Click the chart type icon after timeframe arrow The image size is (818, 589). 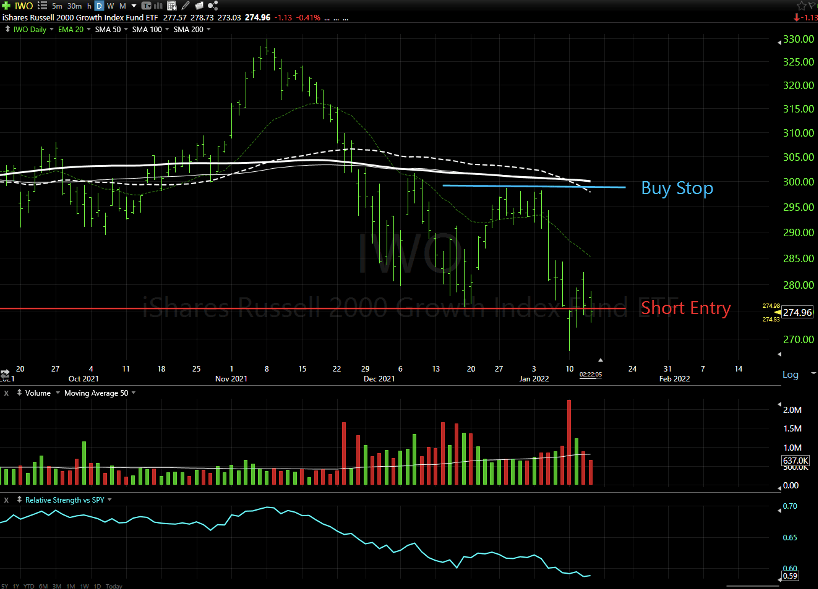coord(146,6)
